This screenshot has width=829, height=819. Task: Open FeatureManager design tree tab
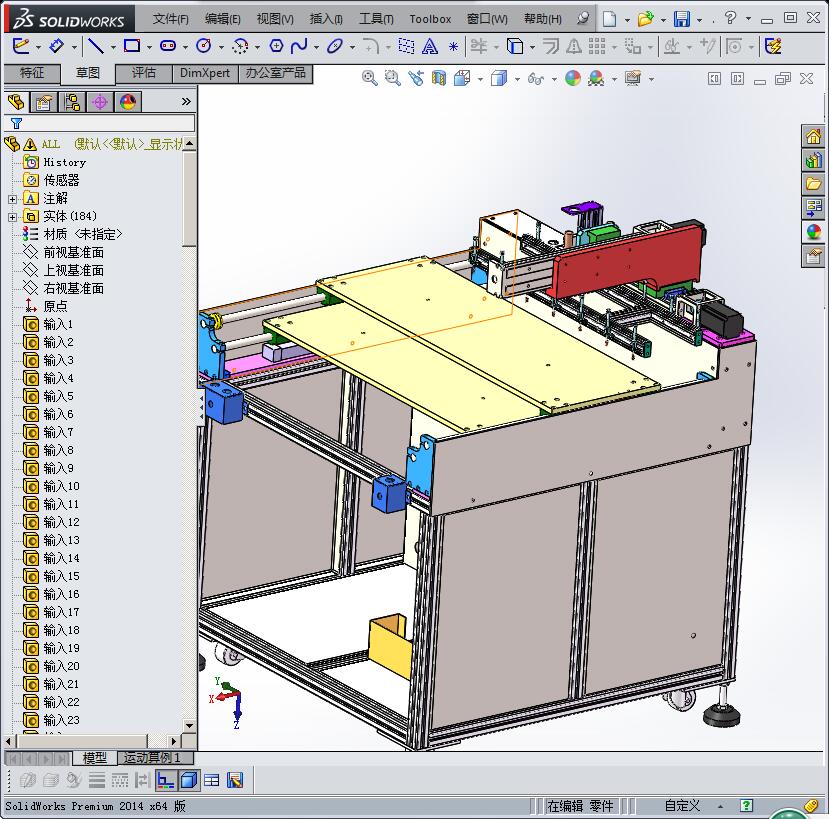point(16,102)
